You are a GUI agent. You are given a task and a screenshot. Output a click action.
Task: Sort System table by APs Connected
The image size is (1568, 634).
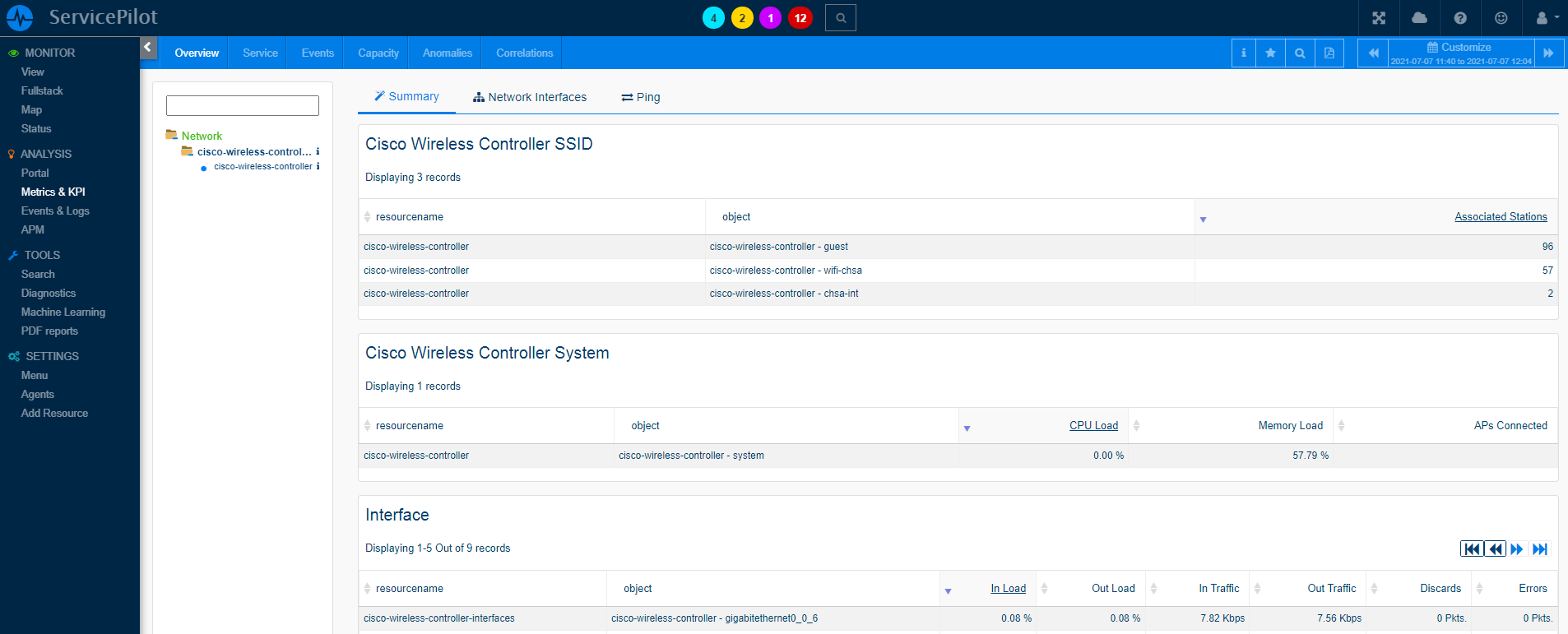pyautogui.click(x=1510, y=425)
